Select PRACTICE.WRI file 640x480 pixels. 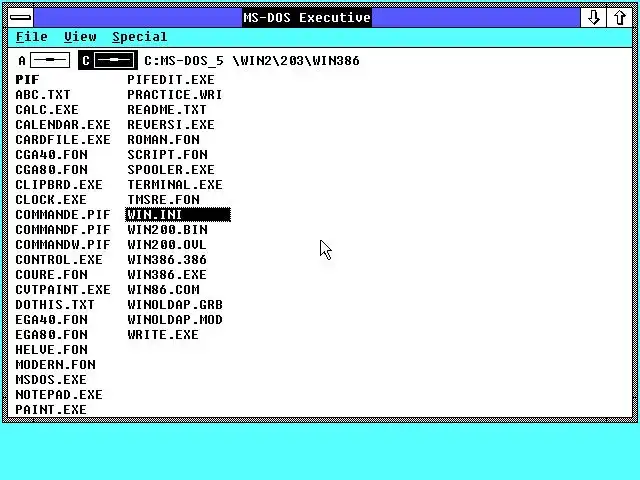[x=175, y=95]
